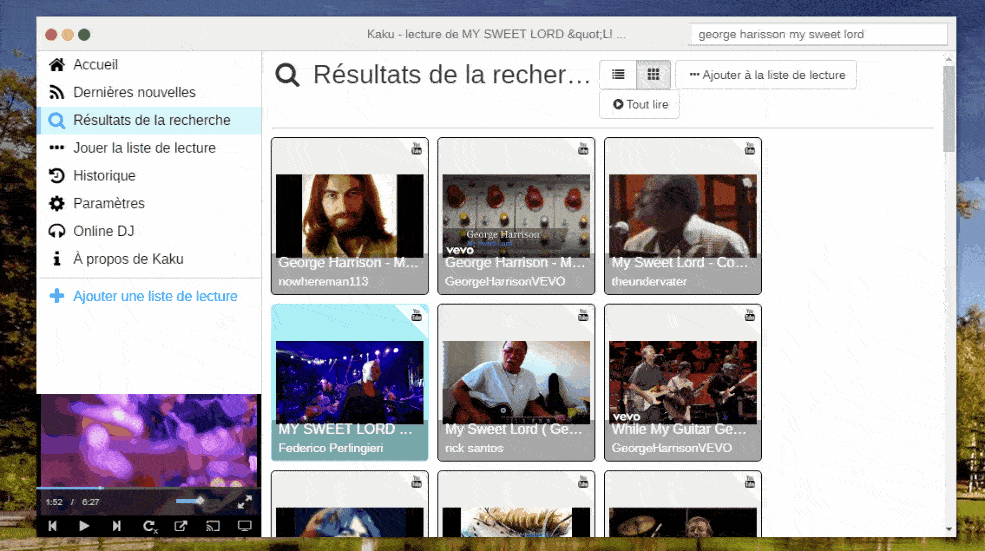Skip to previous track

pos(53,526)
